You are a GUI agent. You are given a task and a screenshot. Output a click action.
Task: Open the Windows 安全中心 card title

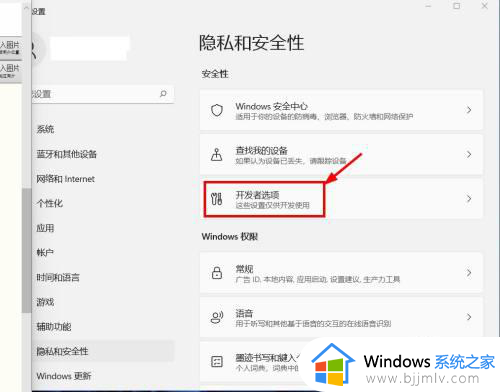(x=272, y=106)
